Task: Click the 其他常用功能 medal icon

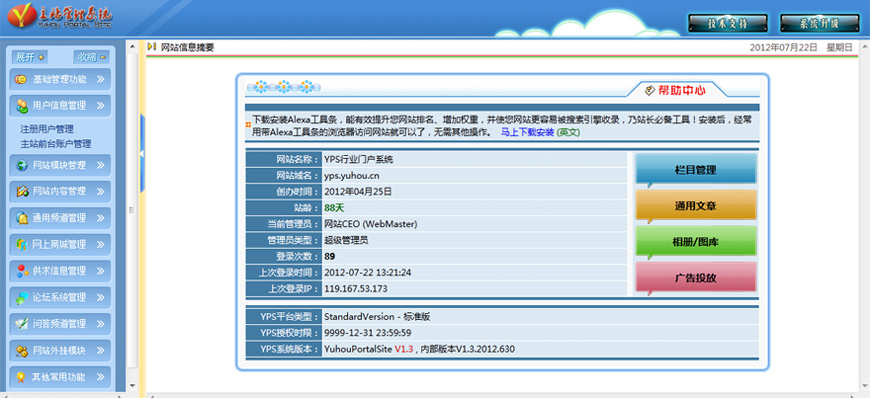Action: click(x=22, y=377)
